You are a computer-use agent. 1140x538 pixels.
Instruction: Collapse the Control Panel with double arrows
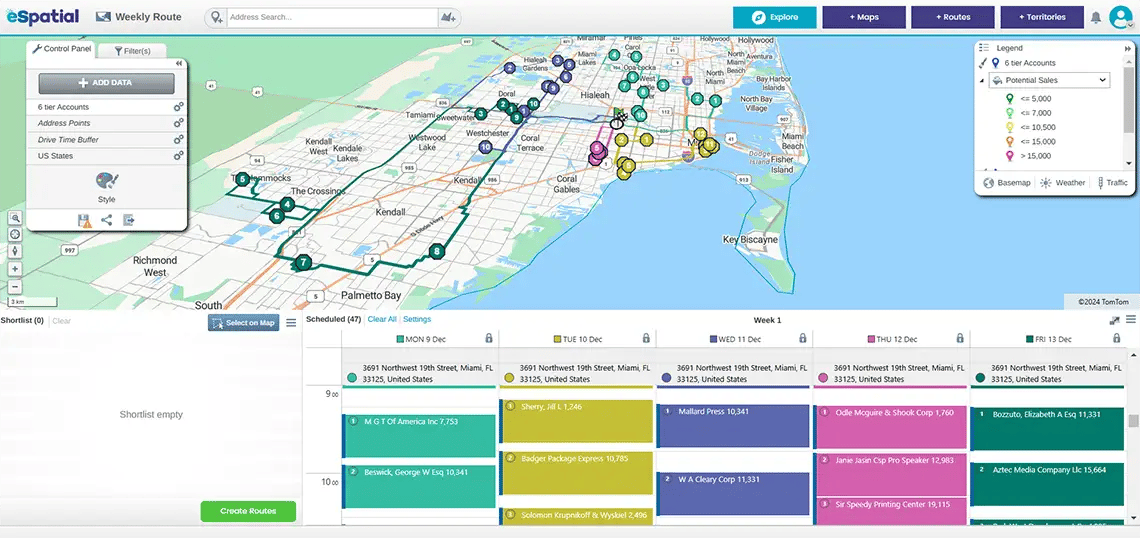point(179,63)
